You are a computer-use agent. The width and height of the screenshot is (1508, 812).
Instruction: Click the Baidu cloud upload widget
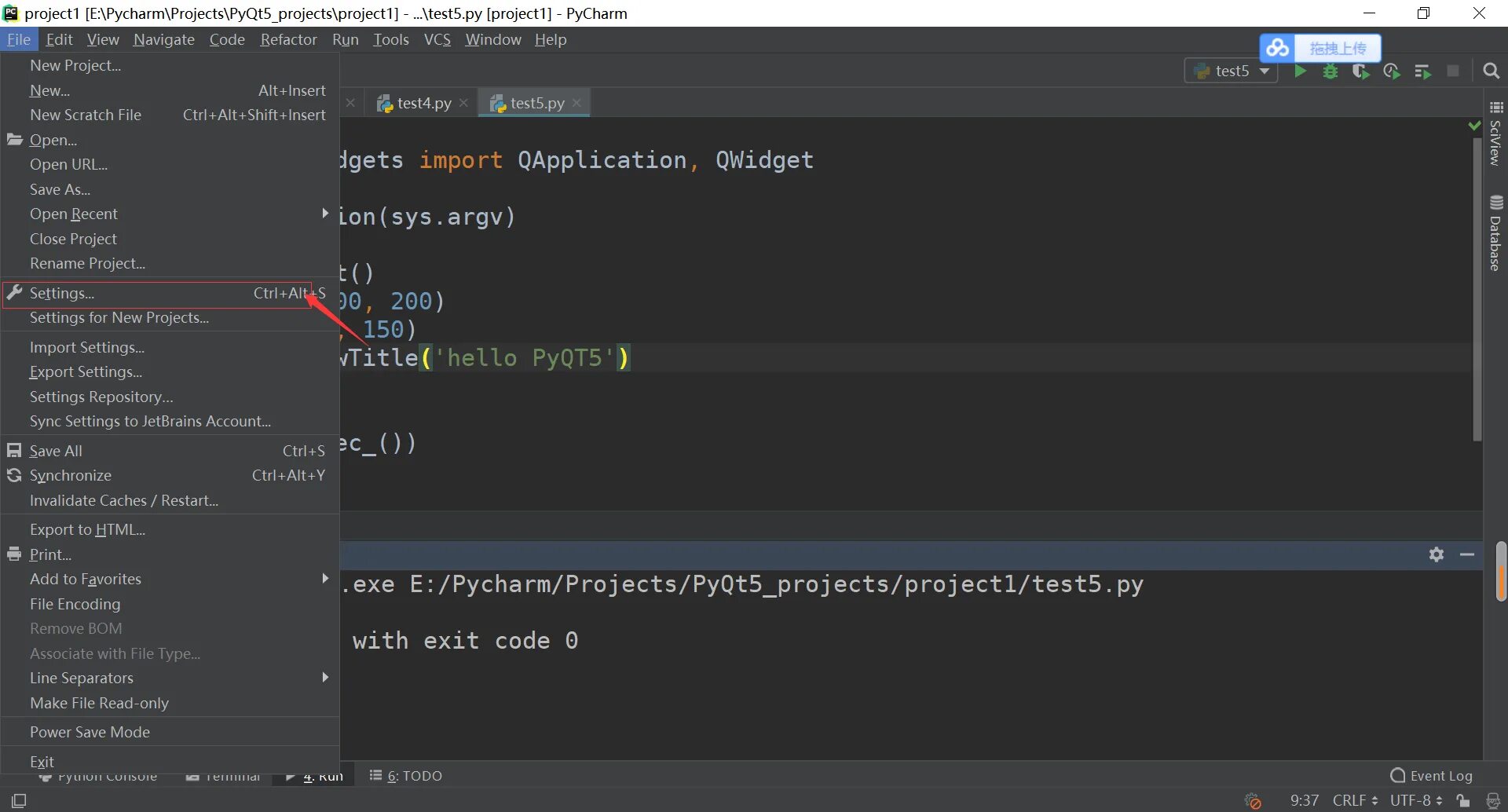coord(1320,48)
